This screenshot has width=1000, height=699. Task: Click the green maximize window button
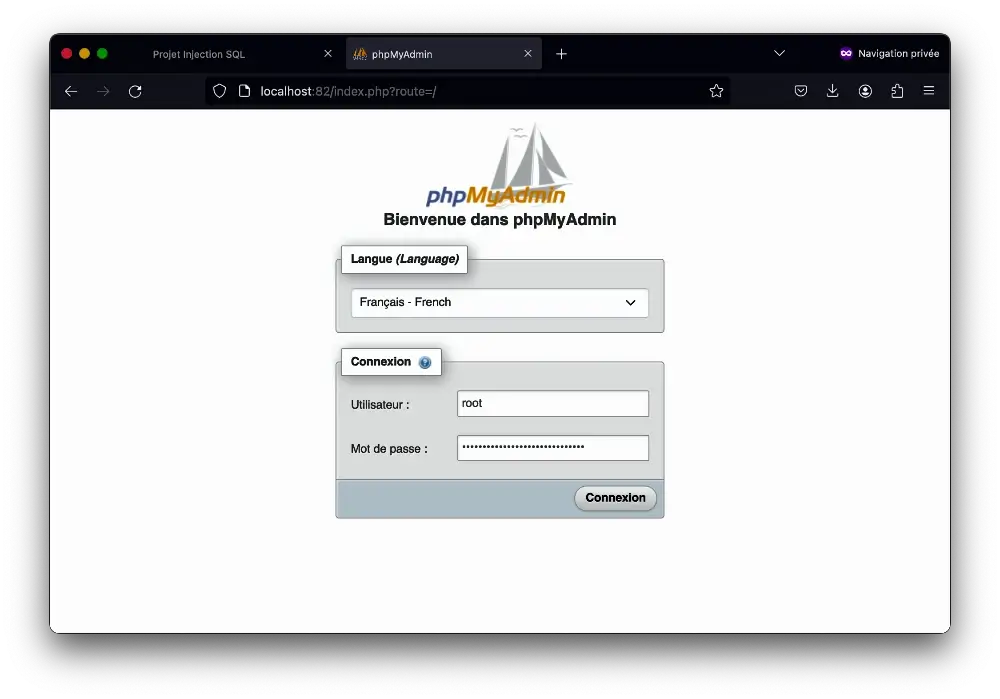click(102, 54)
